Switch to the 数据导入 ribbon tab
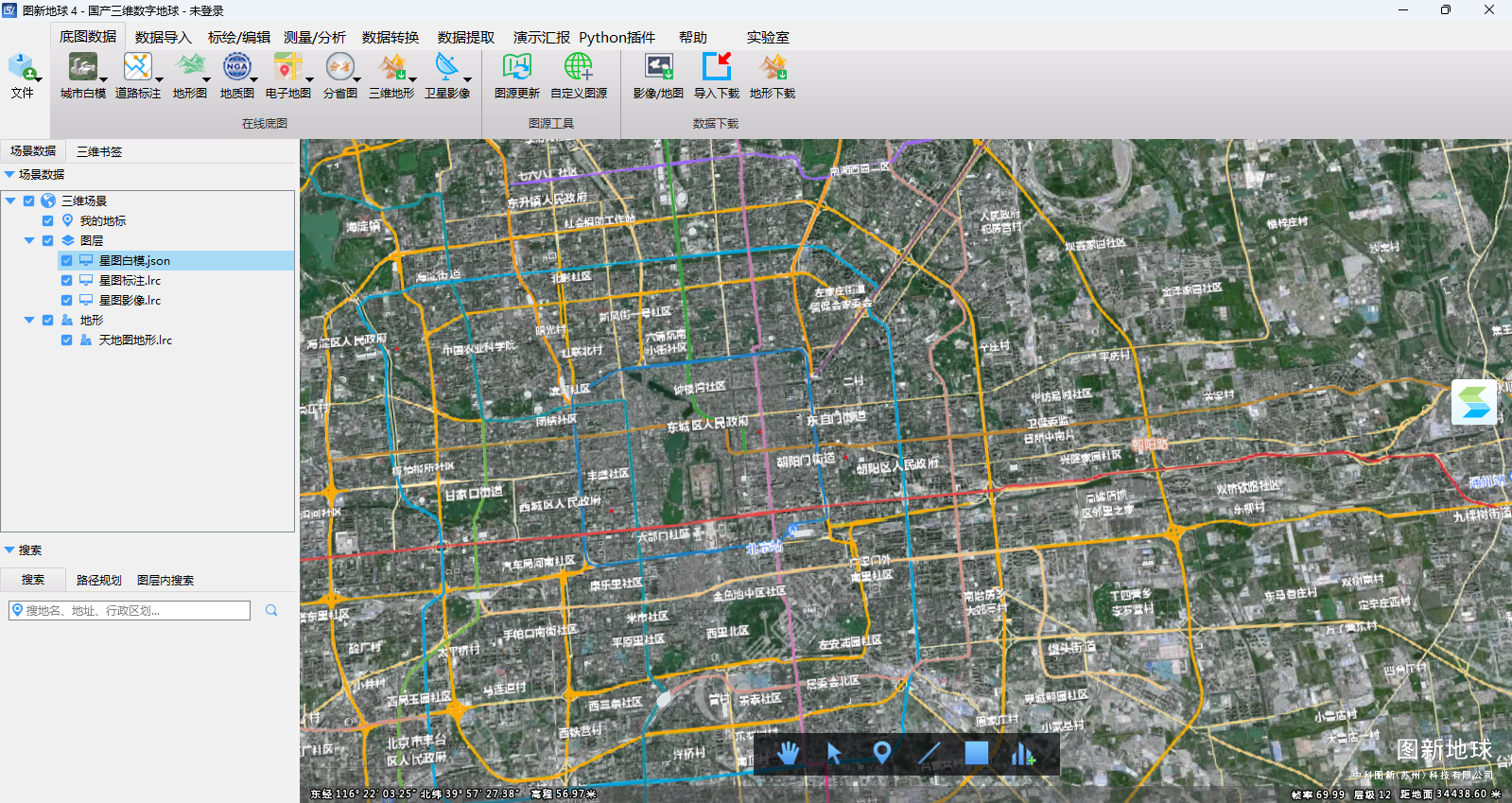This screenshot has width=1512, height=803. point(163,38)
